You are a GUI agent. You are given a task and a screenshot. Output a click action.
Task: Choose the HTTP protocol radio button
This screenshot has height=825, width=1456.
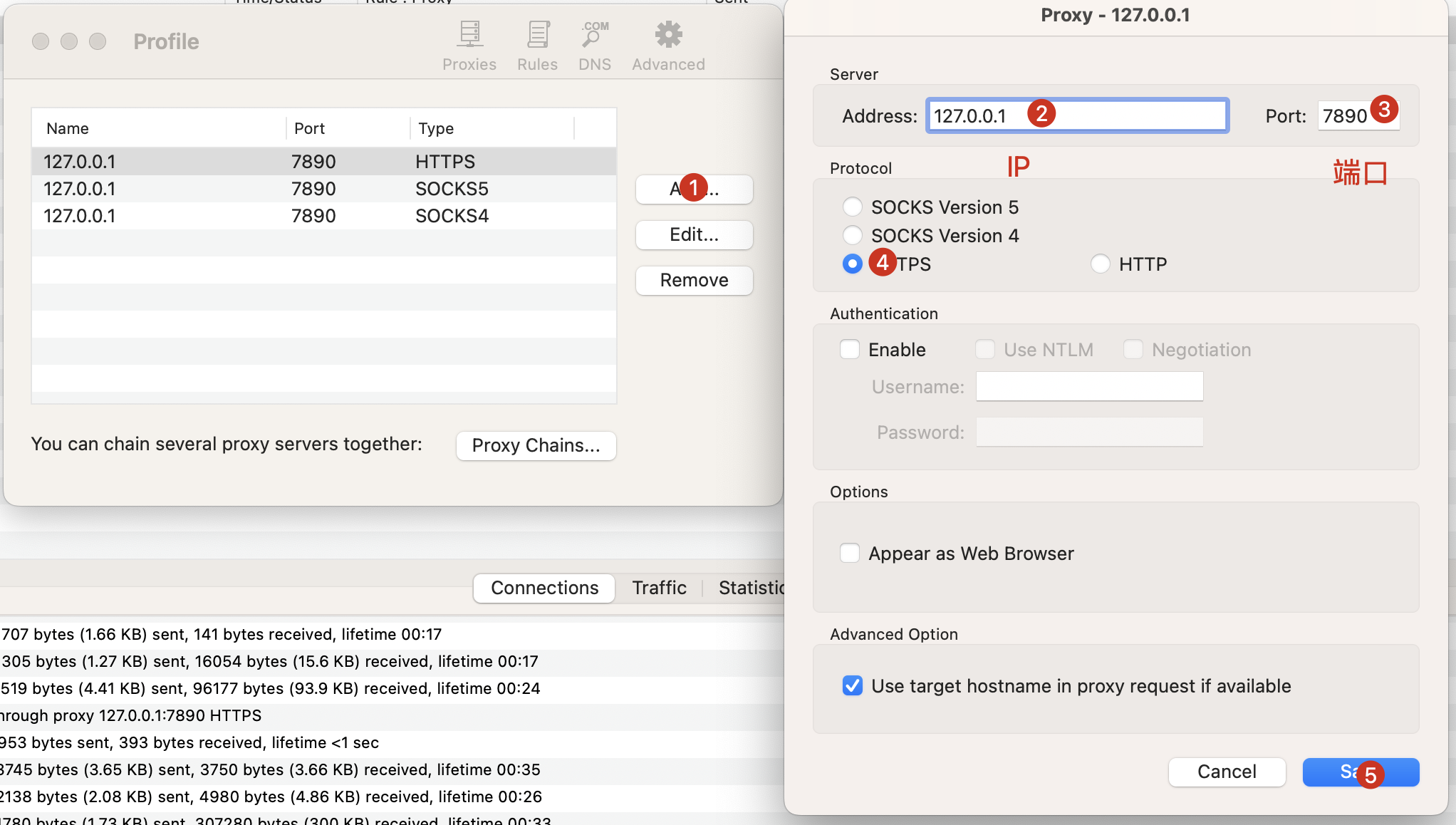pos(1101,264)
